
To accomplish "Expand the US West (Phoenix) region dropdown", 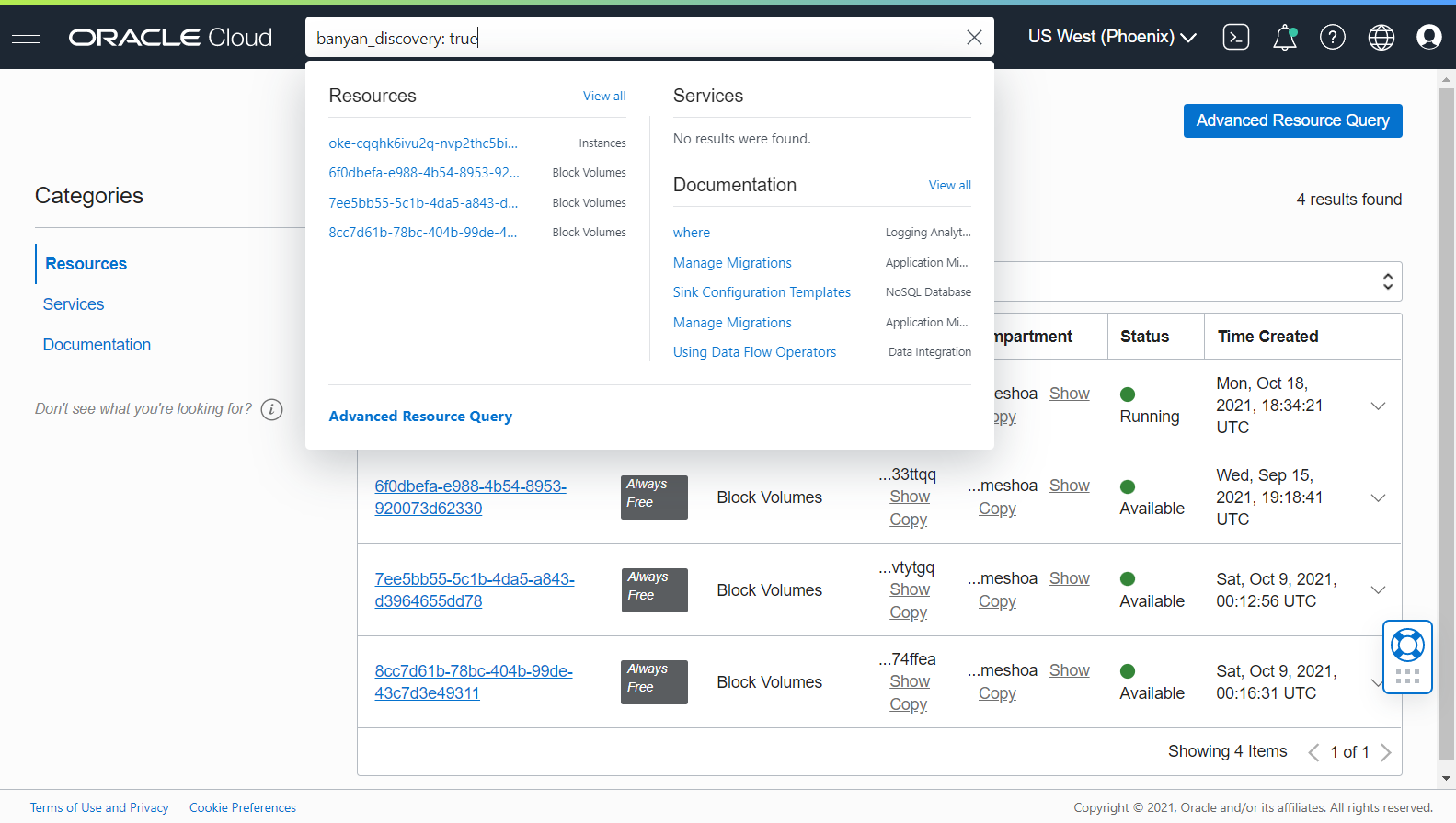I will 1111,37.
